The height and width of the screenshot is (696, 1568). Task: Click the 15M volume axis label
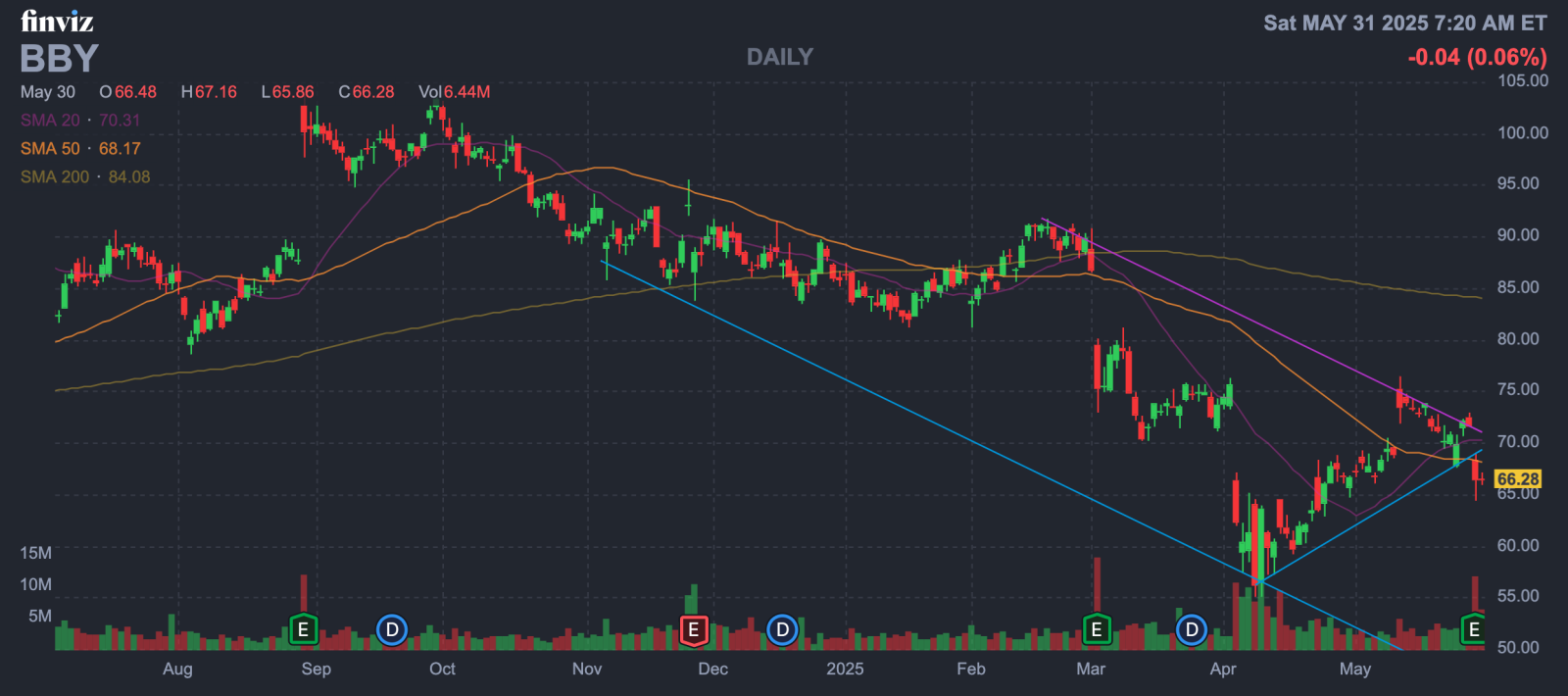pyautogui.click(x=35, y=553)
